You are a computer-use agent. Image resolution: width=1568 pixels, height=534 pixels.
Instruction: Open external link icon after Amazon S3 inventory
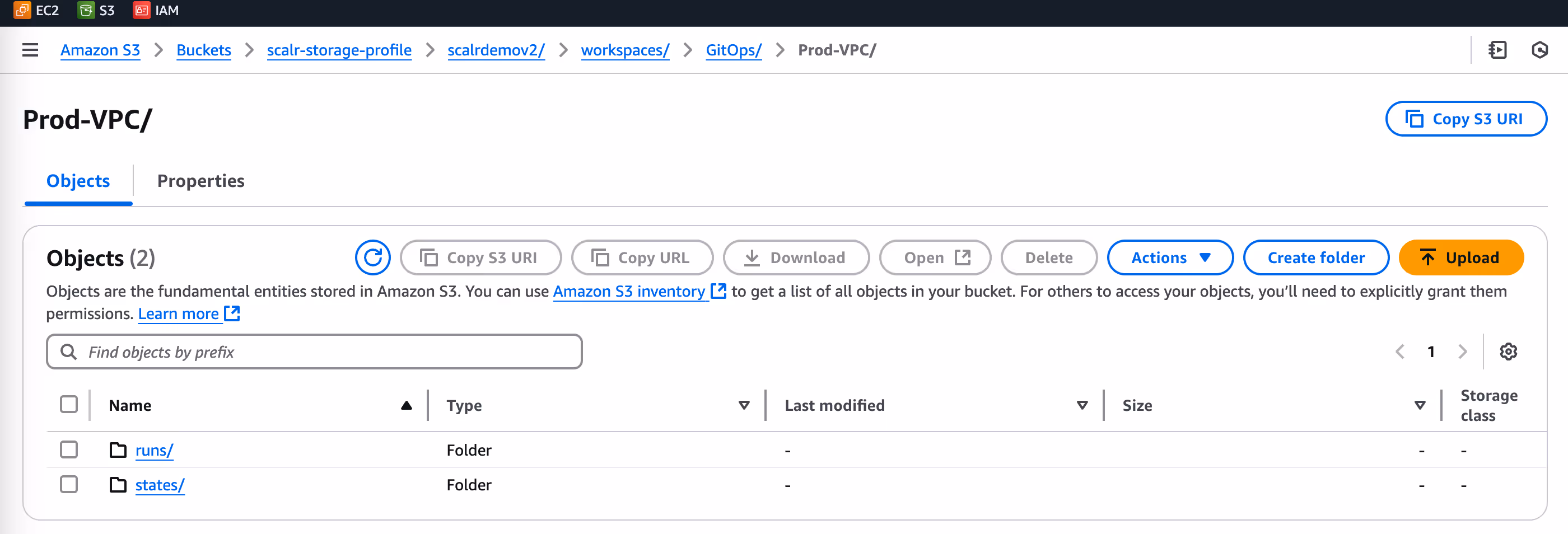[x=719, y=291]
